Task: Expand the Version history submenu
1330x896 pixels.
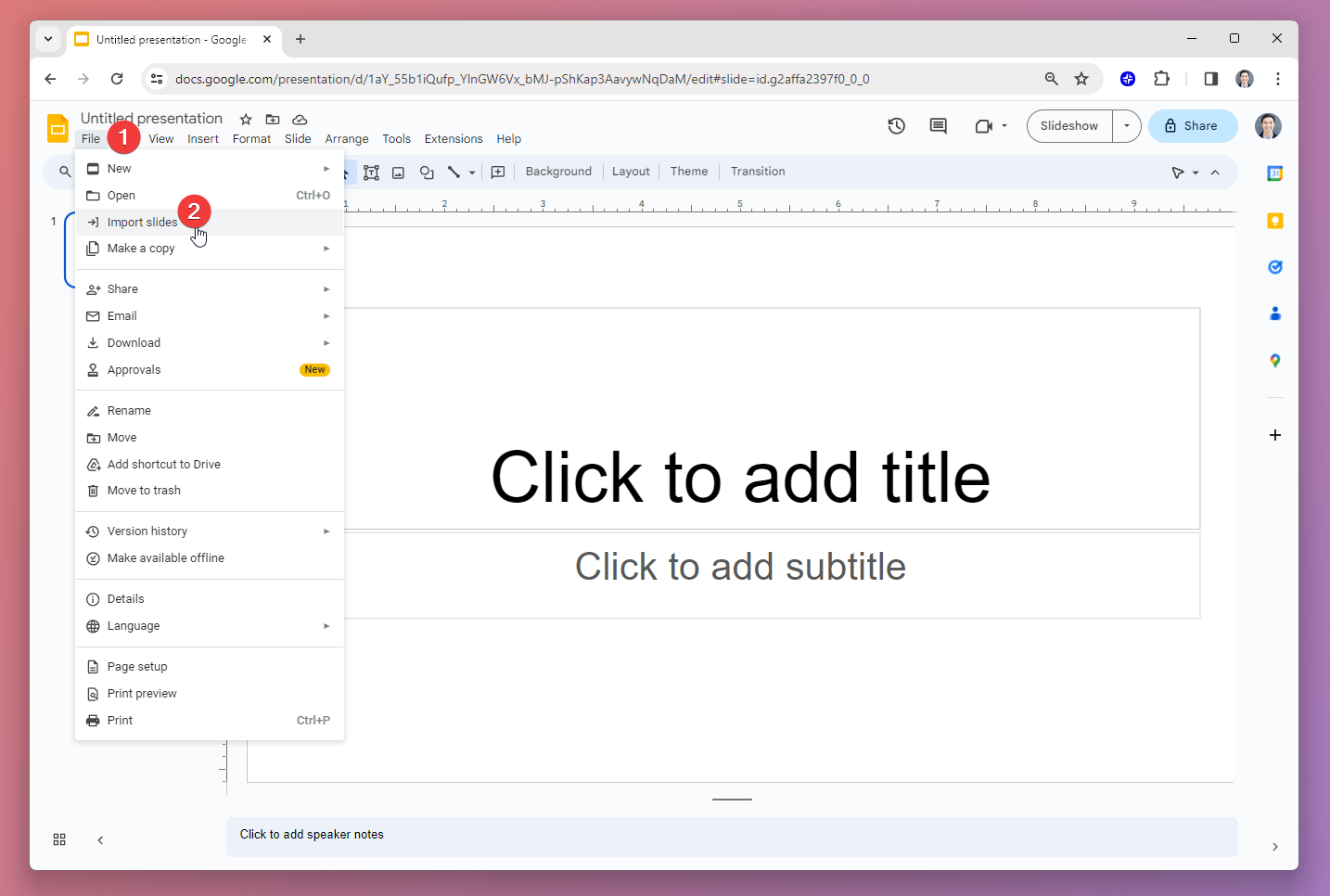Action: (210, 531)
